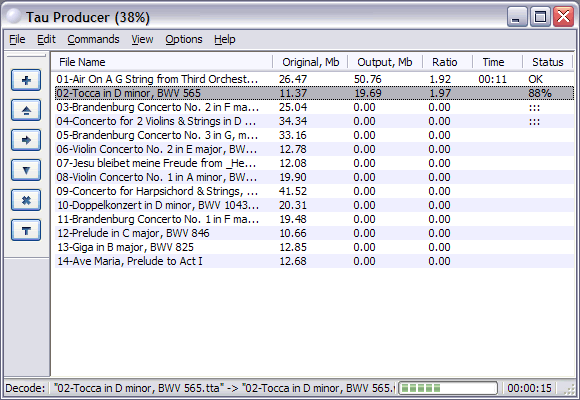
Task: Select row 14-Ave Maria, Prelude to Act I
Action: pyautogui.click(x=314, y=261)
